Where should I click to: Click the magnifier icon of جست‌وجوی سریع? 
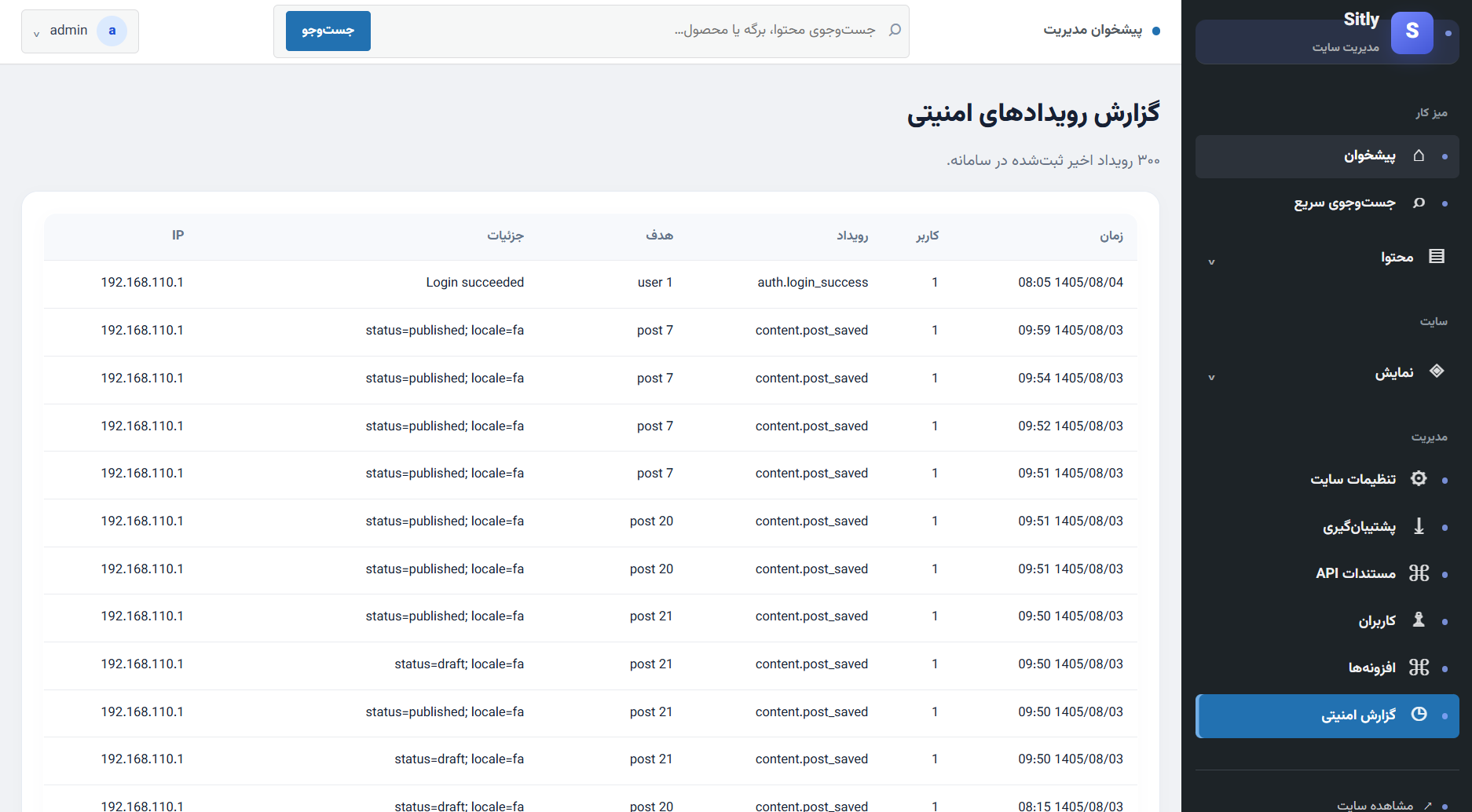1419,203
